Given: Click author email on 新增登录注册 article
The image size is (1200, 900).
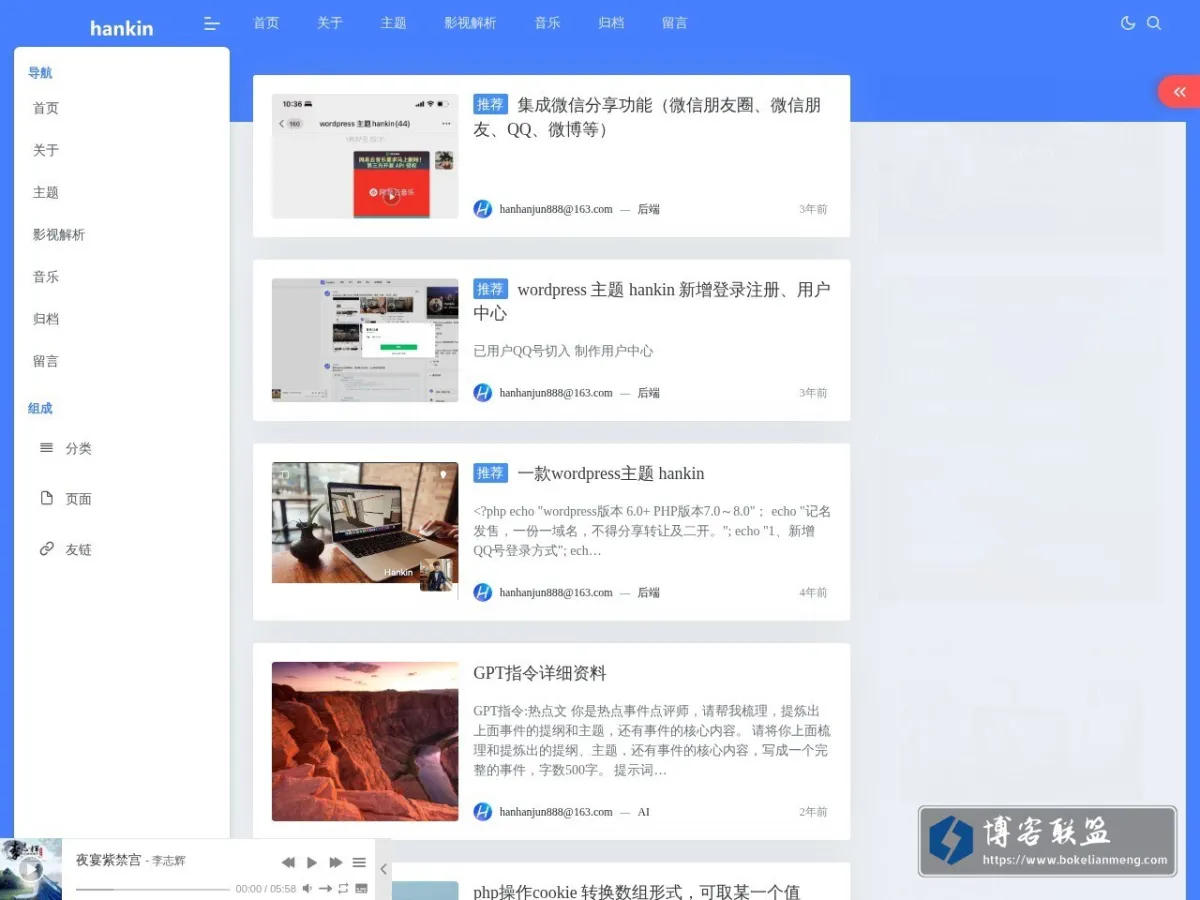Looking at the screenshot, I should click(556, 393).
